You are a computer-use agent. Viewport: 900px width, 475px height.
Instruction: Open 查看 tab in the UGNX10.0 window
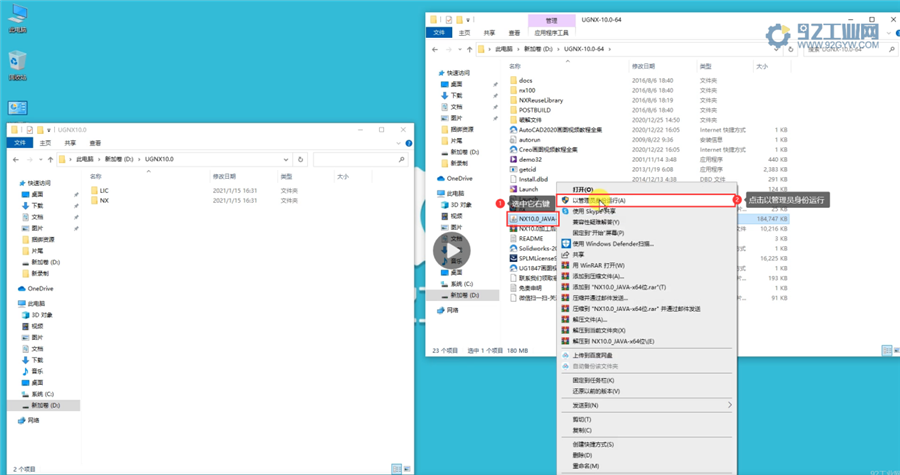tap(95, 143)
